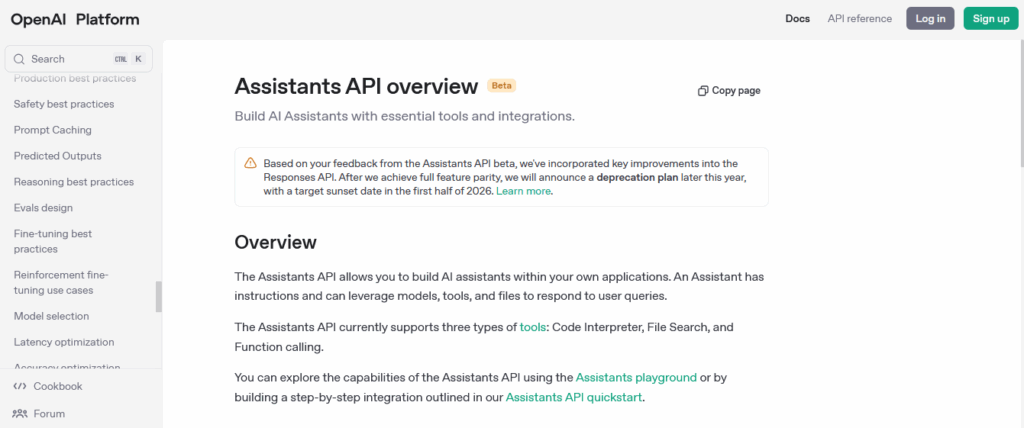Open Model selection in sidebar
The height and width of the screenshot is (428, 1024).
coord(52,316)
